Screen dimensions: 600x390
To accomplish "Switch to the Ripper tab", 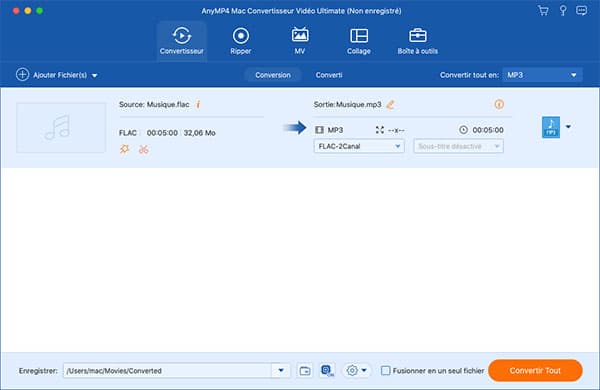I will 241,41.
